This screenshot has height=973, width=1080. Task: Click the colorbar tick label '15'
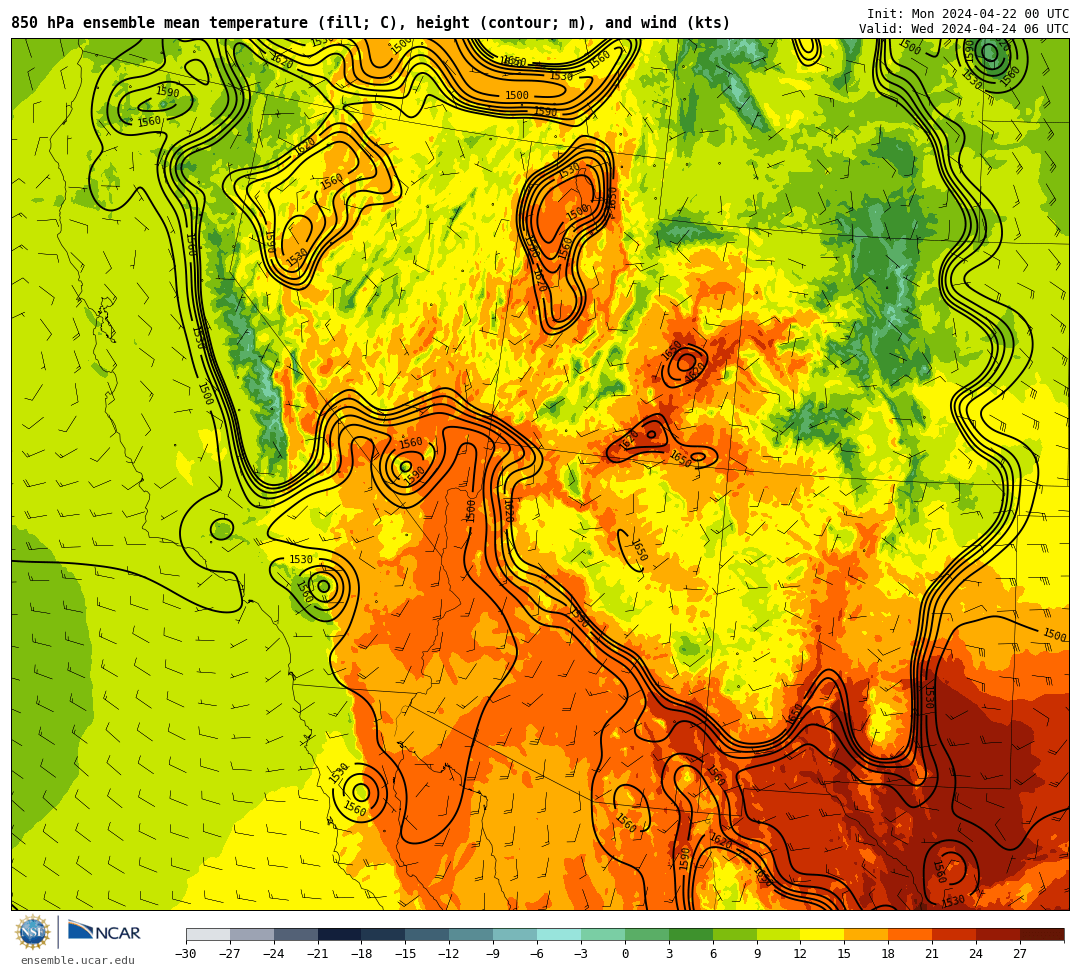tap(844, 954)
